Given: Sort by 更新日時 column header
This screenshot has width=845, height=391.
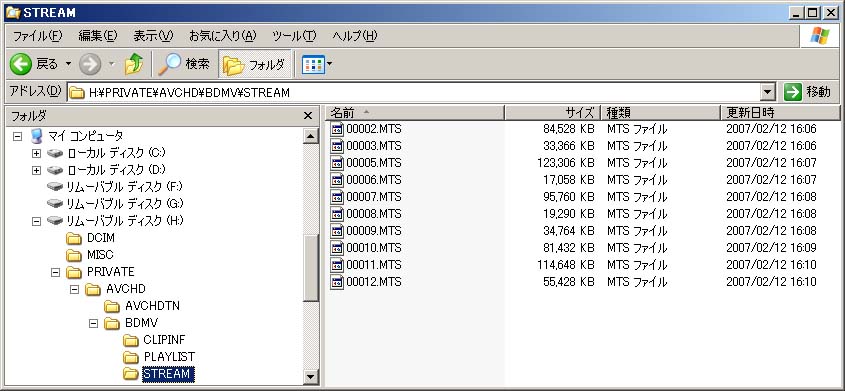Looking at the screenshot, I should pyautogui.click(x=780, y=113).
